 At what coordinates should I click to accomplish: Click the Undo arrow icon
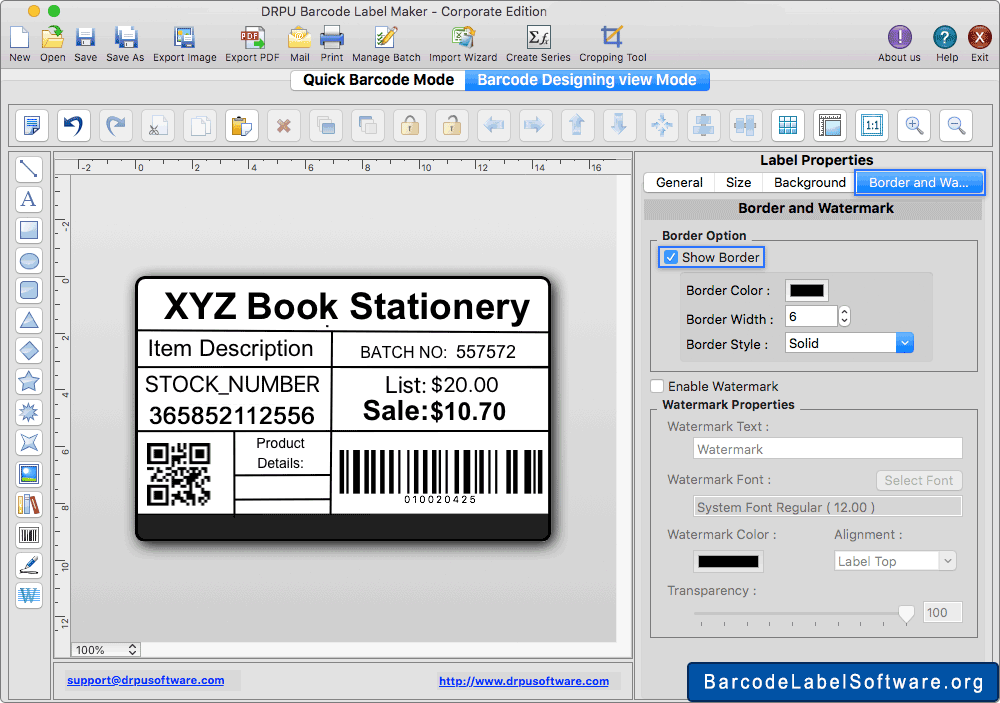(x=73, y=125)
